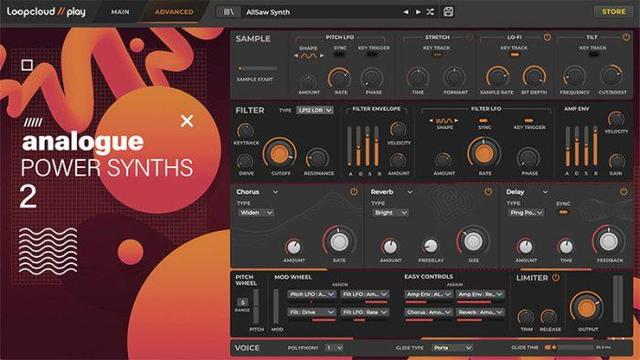The image size is (640, 360).
Task: Click the Loopcloud Play logo
Action: tap(46, 12)
